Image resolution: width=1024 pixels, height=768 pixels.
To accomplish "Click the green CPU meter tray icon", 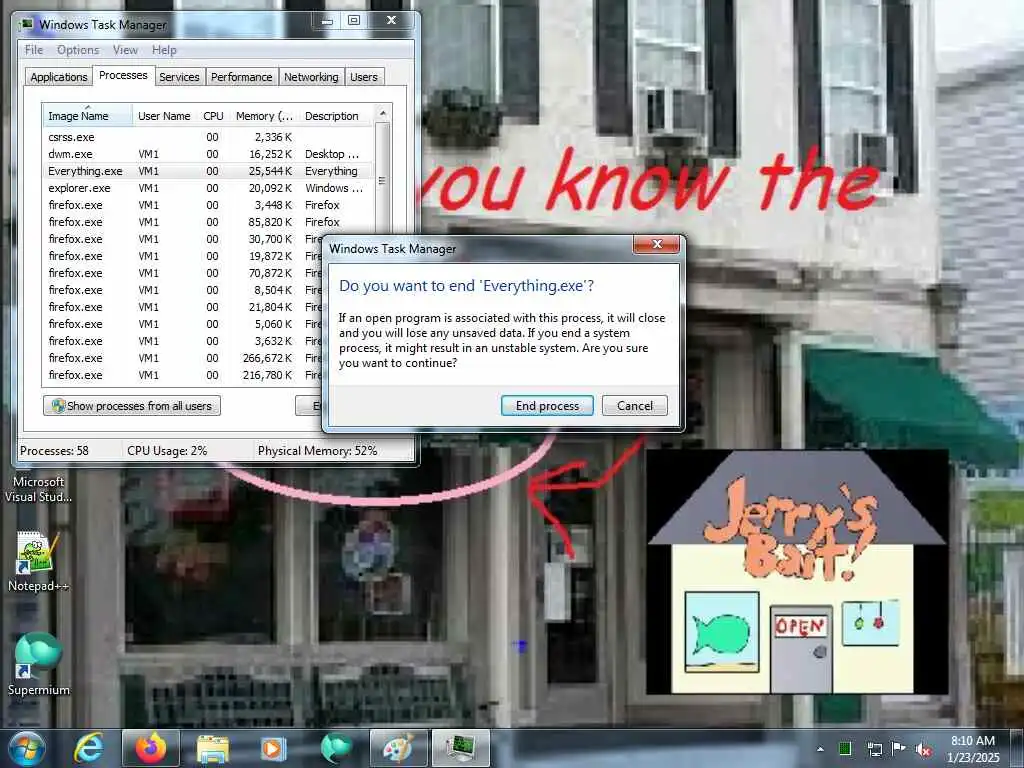I will click(845, 749).
